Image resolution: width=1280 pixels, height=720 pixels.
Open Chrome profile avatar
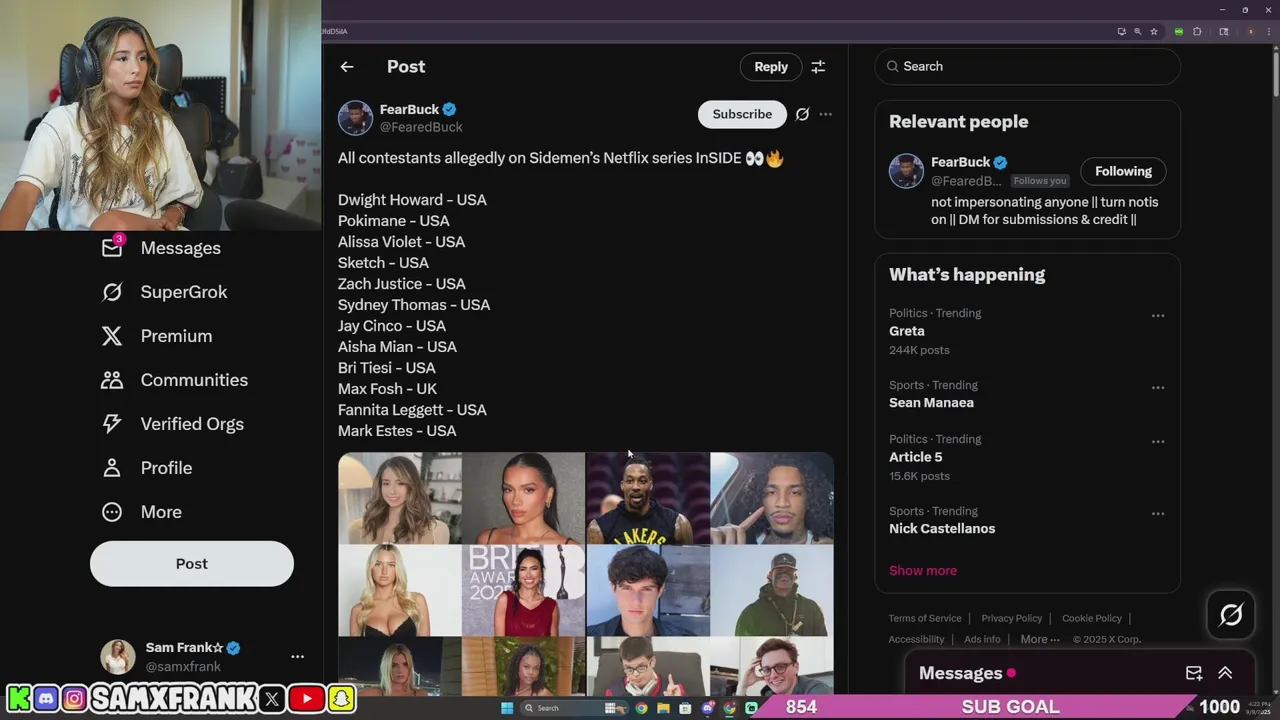pyautogui.click(x=1251, y=32)
